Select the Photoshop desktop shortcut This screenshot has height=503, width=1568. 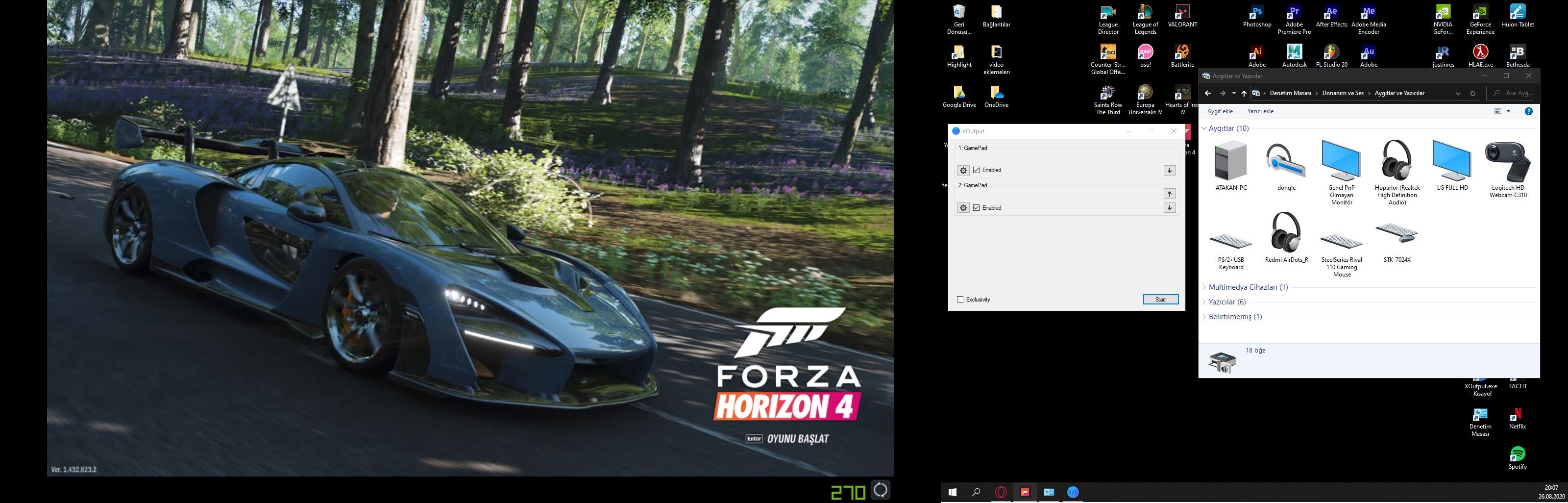[1257, 17]
